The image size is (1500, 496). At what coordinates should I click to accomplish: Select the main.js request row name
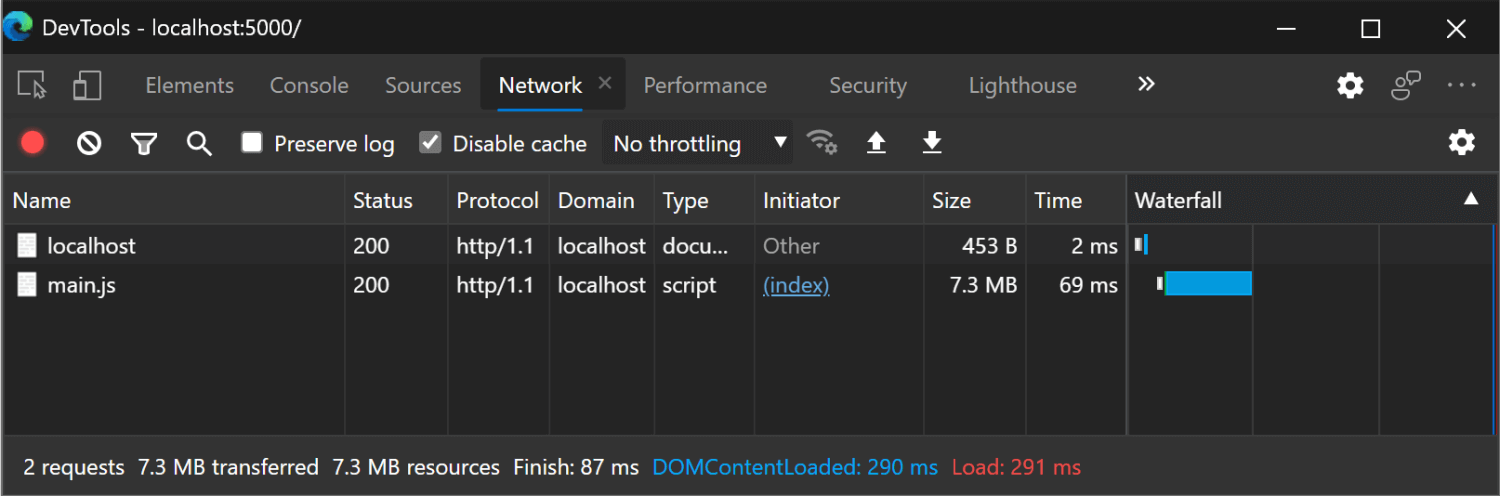point(81,285)
